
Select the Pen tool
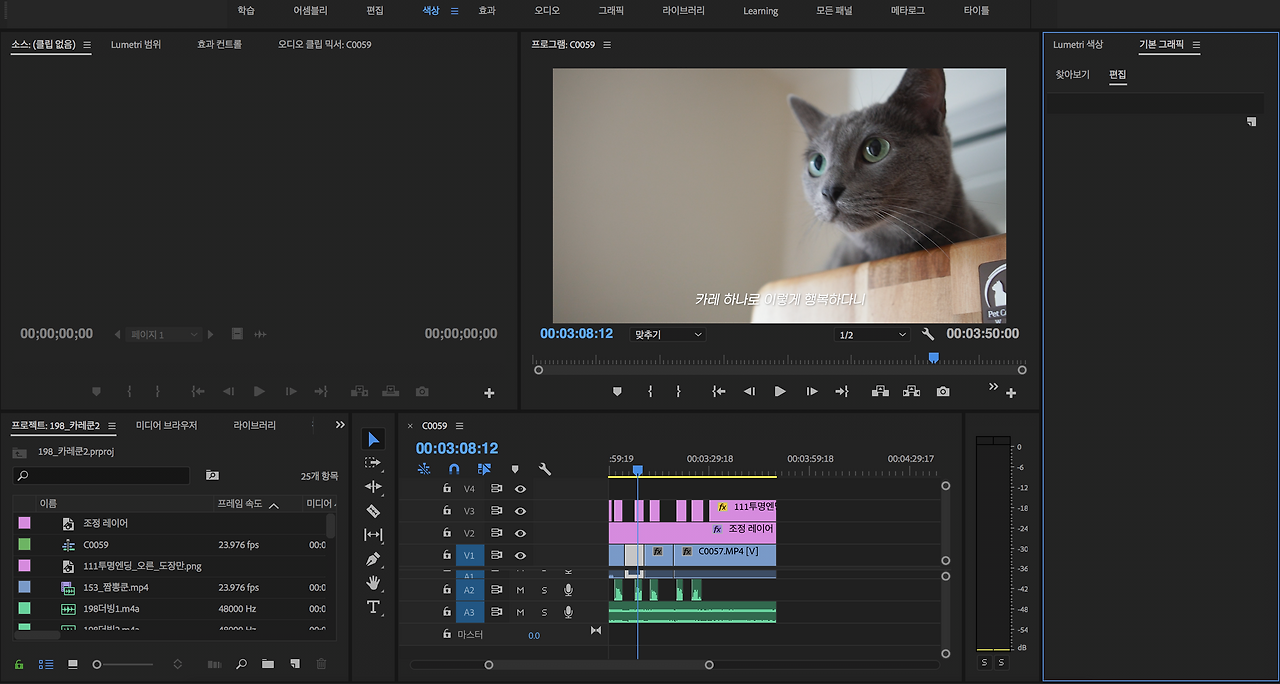(373, 559)
